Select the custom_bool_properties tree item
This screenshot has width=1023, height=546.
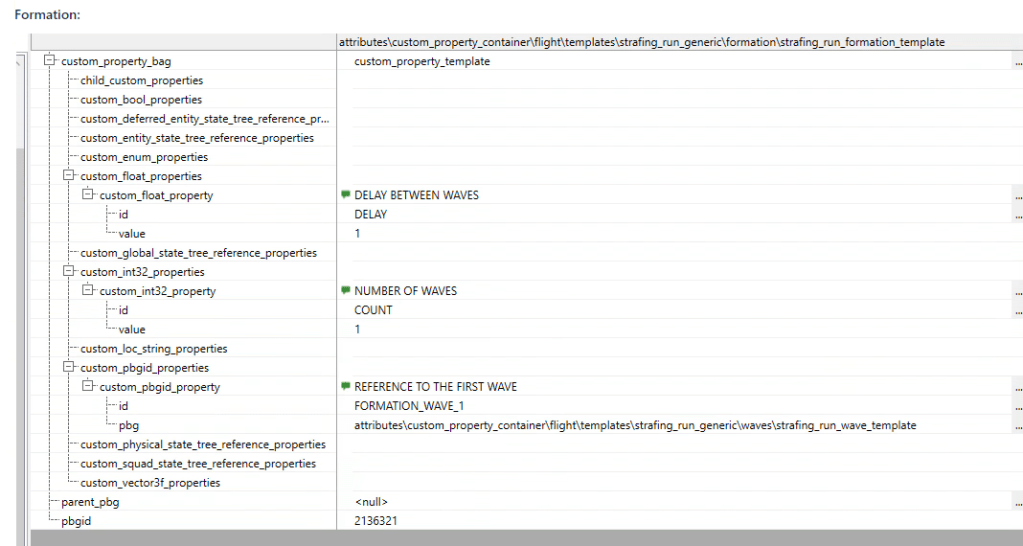pos(141,100)
